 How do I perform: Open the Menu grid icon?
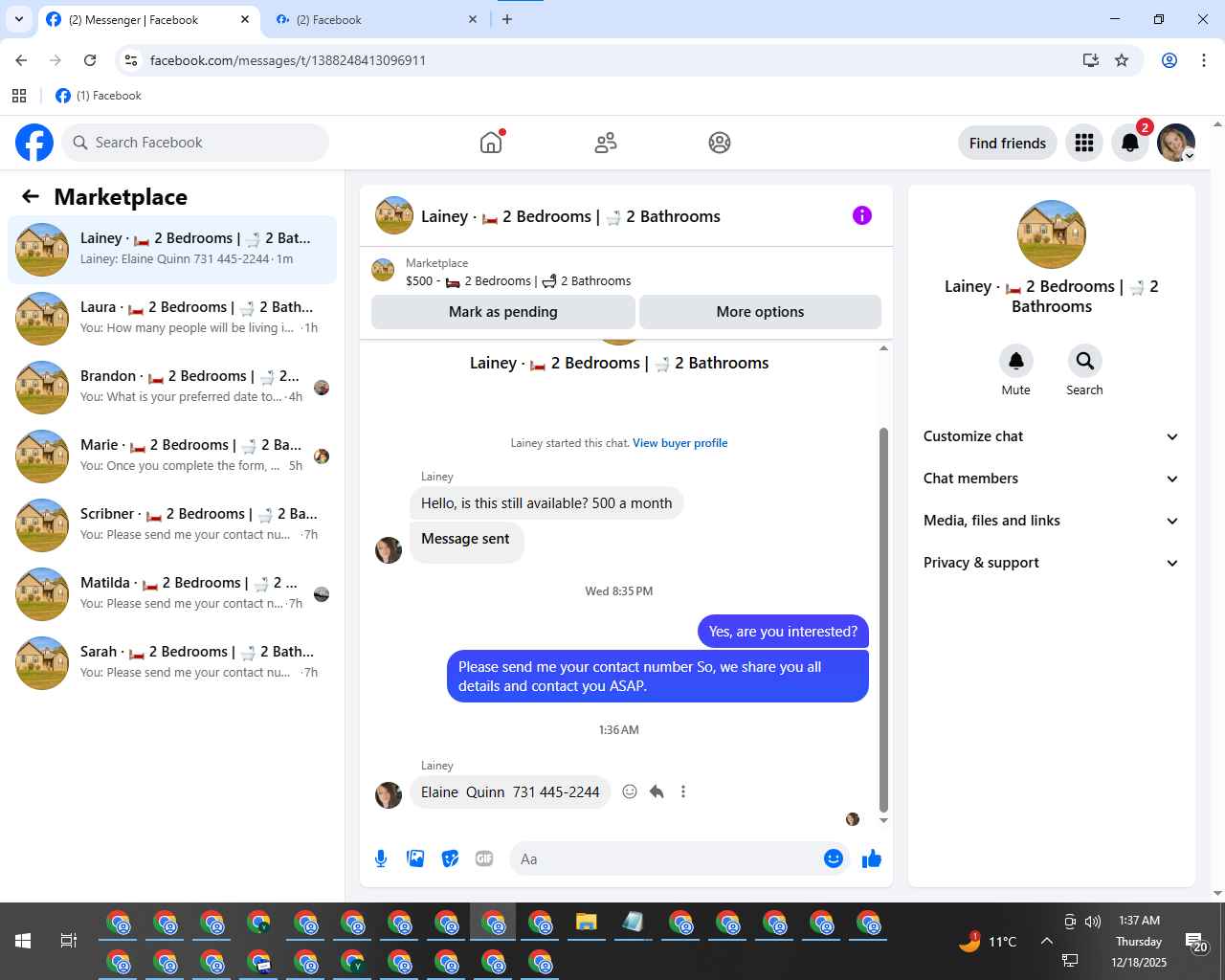click(1084, 143)
